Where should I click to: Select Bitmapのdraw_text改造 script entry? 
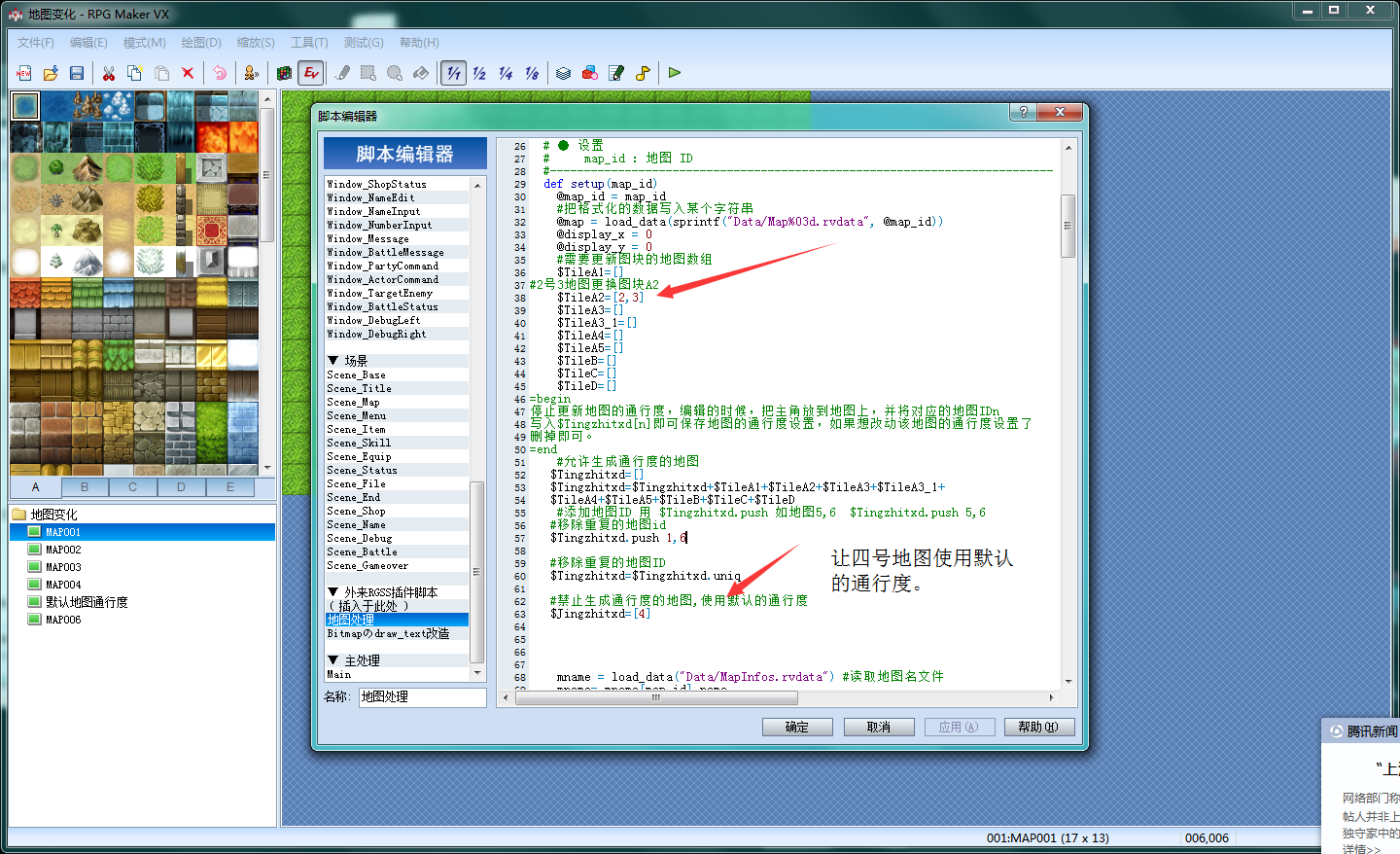click(x=398, y=633)
